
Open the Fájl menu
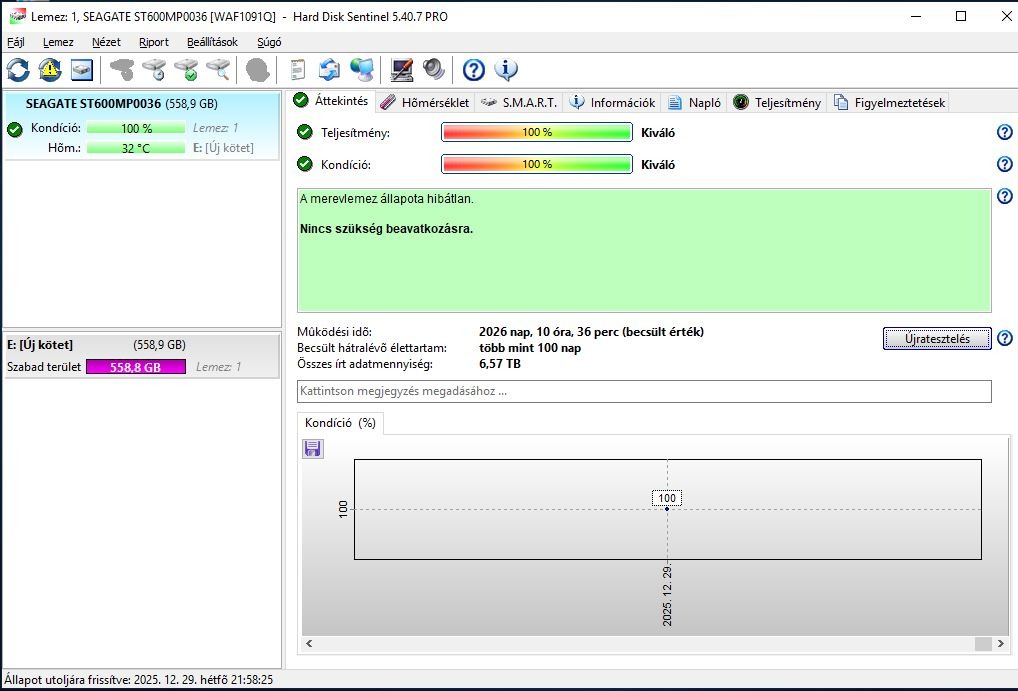[16, 42]
